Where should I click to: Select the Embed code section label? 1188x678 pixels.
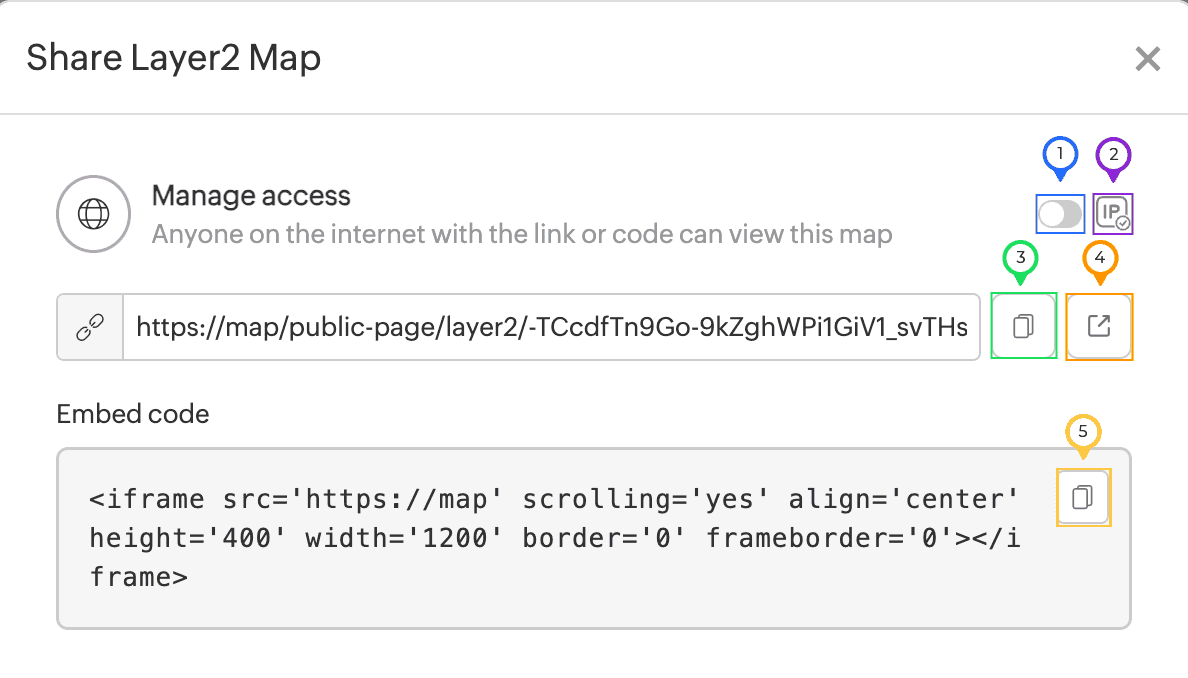[x=133, y=414]
